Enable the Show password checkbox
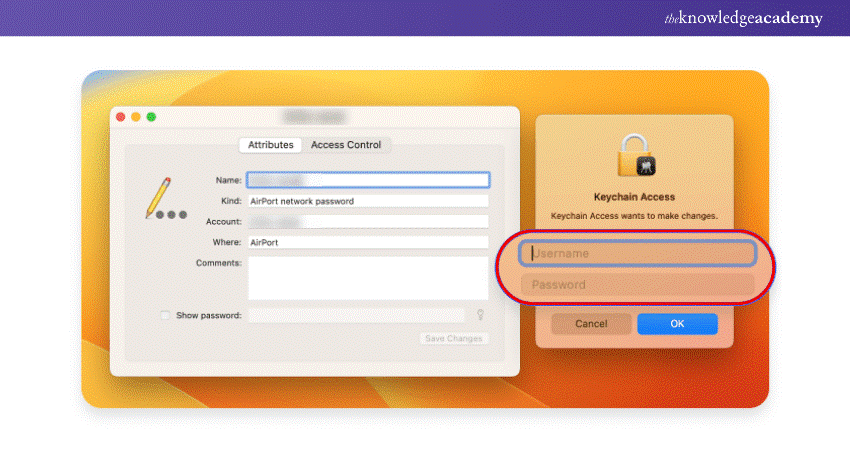Screen dimensions: 850x450 [166, 315]
